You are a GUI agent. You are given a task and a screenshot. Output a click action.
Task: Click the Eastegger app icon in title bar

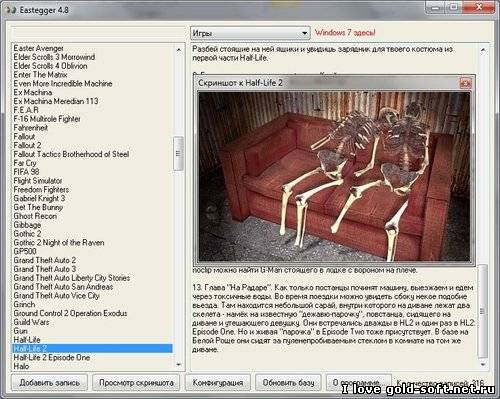coord(10,10)
